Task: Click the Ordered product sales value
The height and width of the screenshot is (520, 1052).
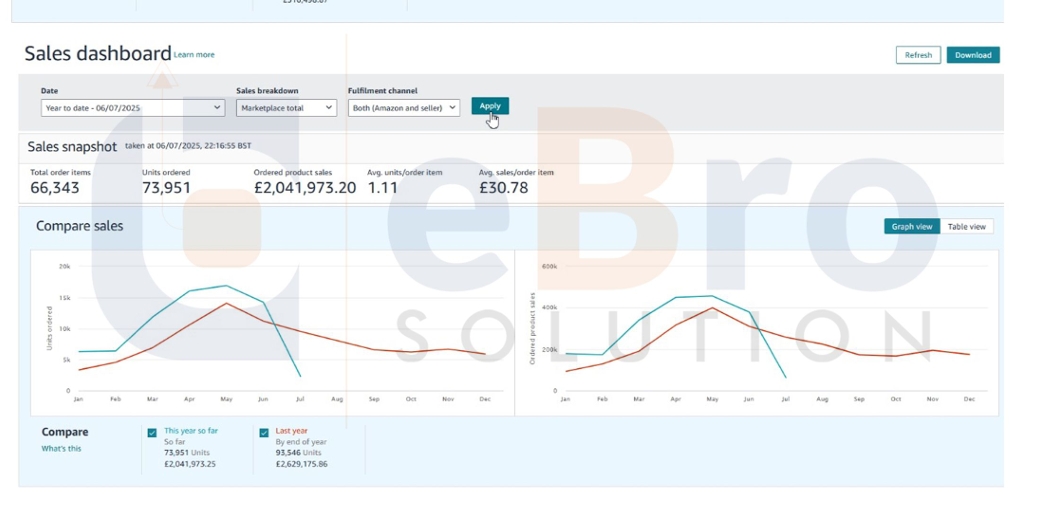Action: point(304,188)
